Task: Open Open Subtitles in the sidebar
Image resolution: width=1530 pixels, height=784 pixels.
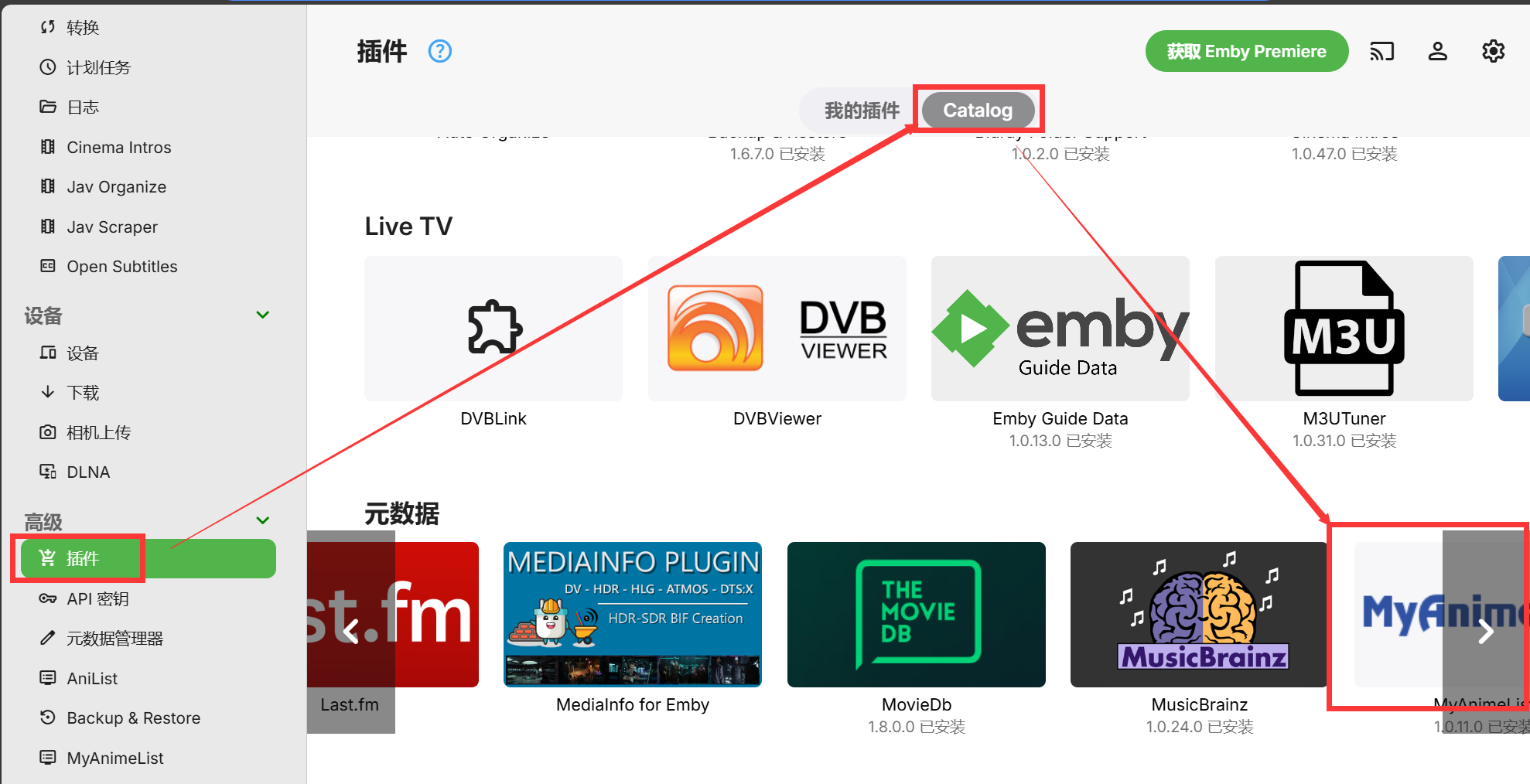Action: point(121,267)
